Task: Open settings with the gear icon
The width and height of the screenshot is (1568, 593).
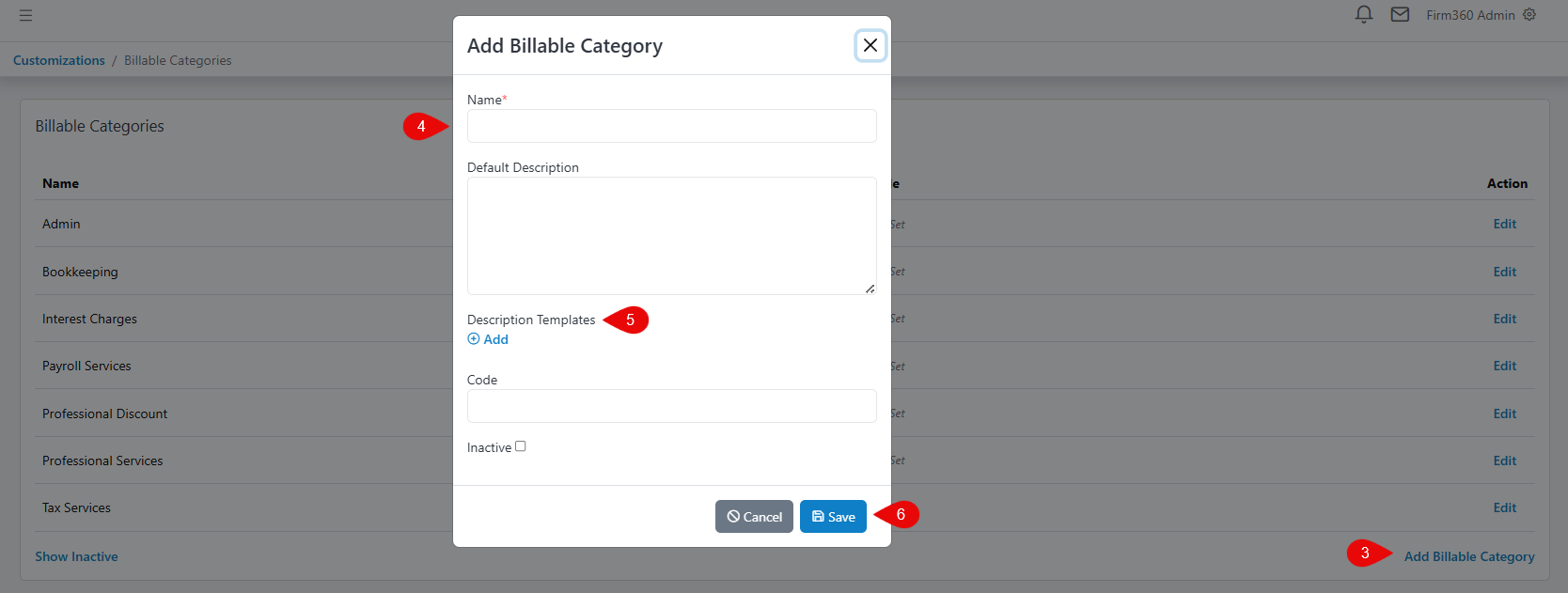Action: tap(1529, 14)
